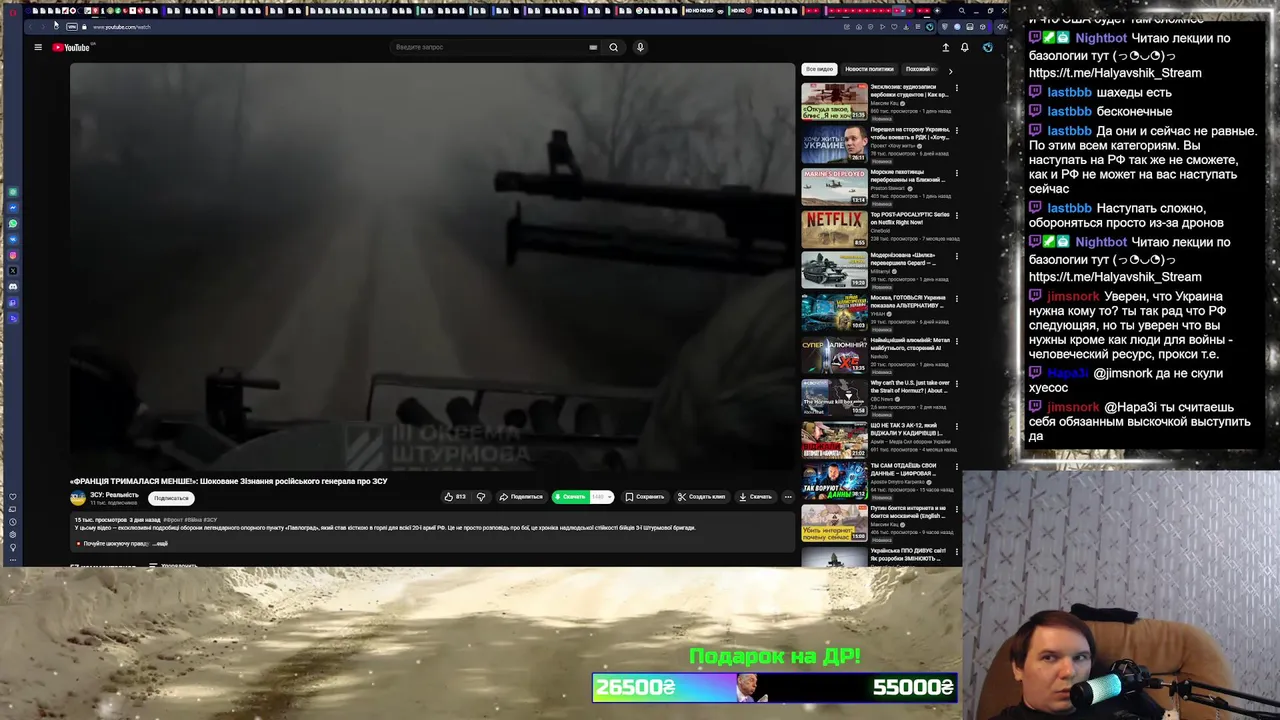Viewport: 1280px width, 720px height.
Task: Select the Новости политики chip
Action: pos(869,70)
